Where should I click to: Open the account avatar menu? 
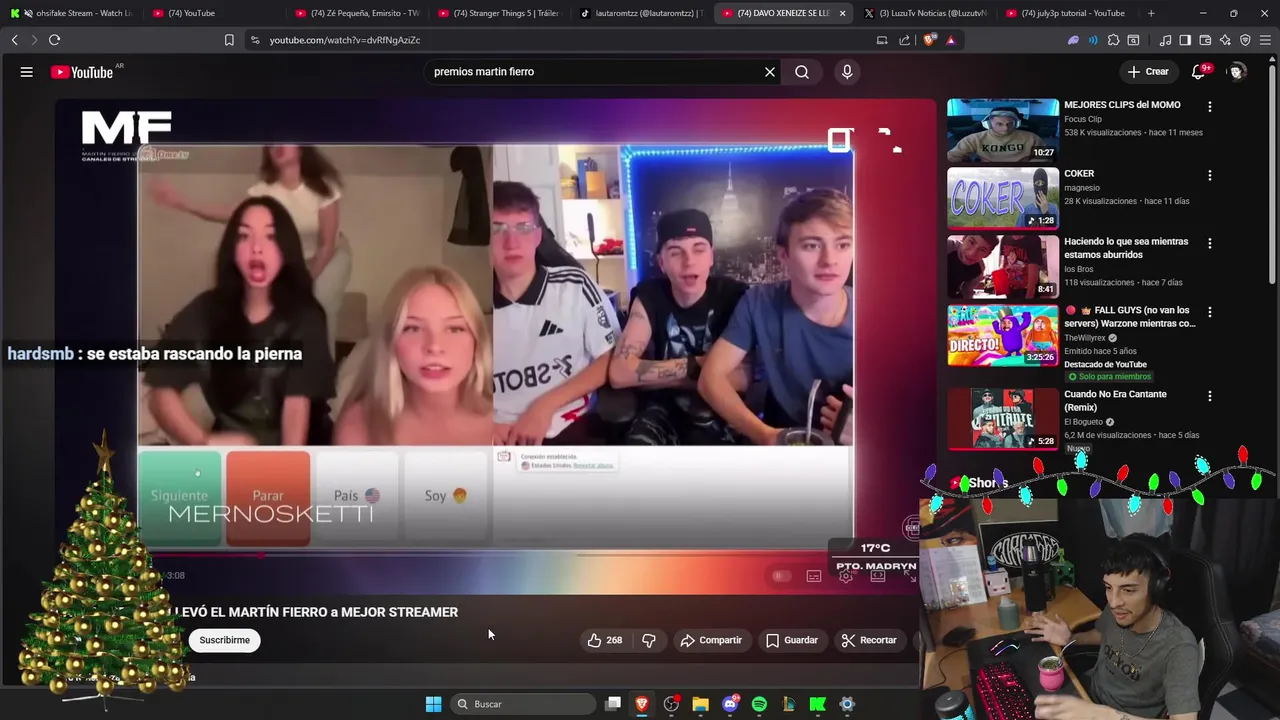tap(1238, 72)
